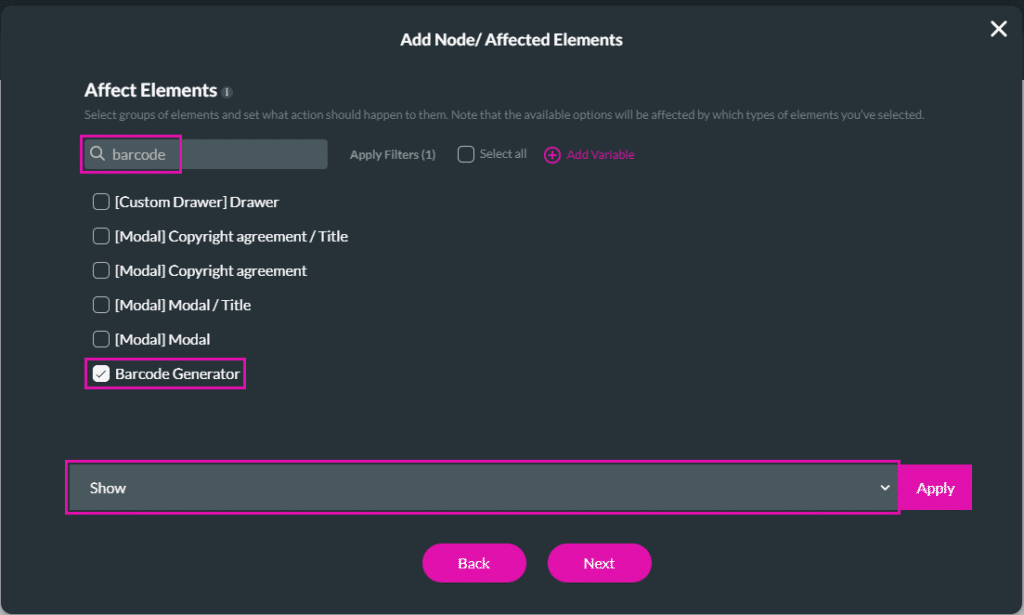Open Apply Filters (1) options

[392, 154]
